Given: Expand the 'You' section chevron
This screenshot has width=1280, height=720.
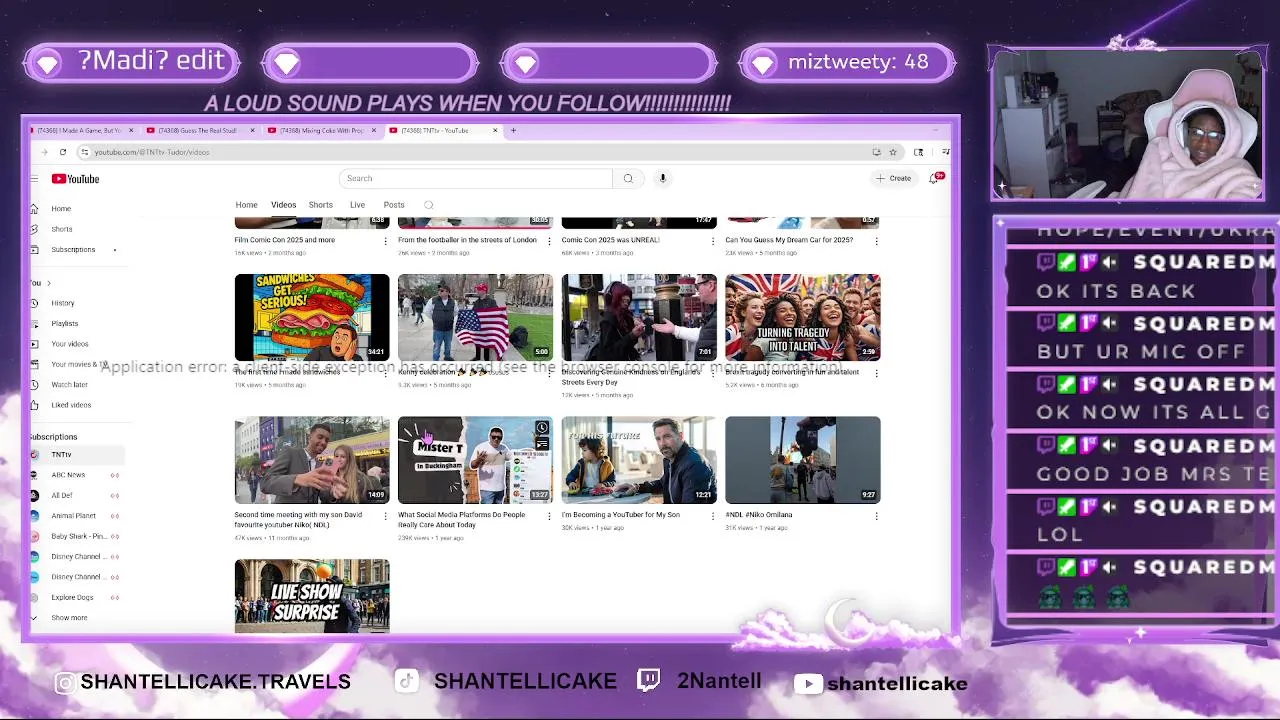Looking at the screenshot, I should click(48, 283).
